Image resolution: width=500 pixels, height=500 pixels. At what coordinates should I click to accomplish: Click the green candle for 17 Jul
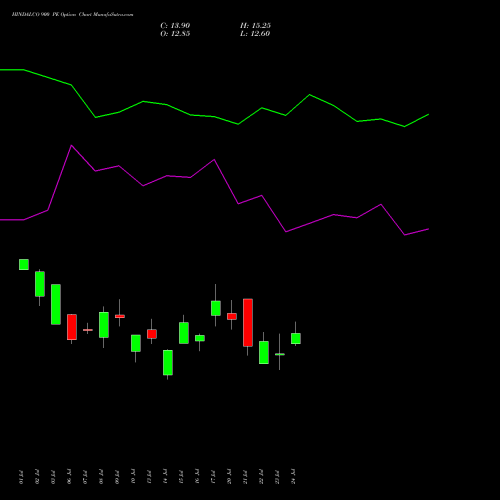tap(216, 308)
